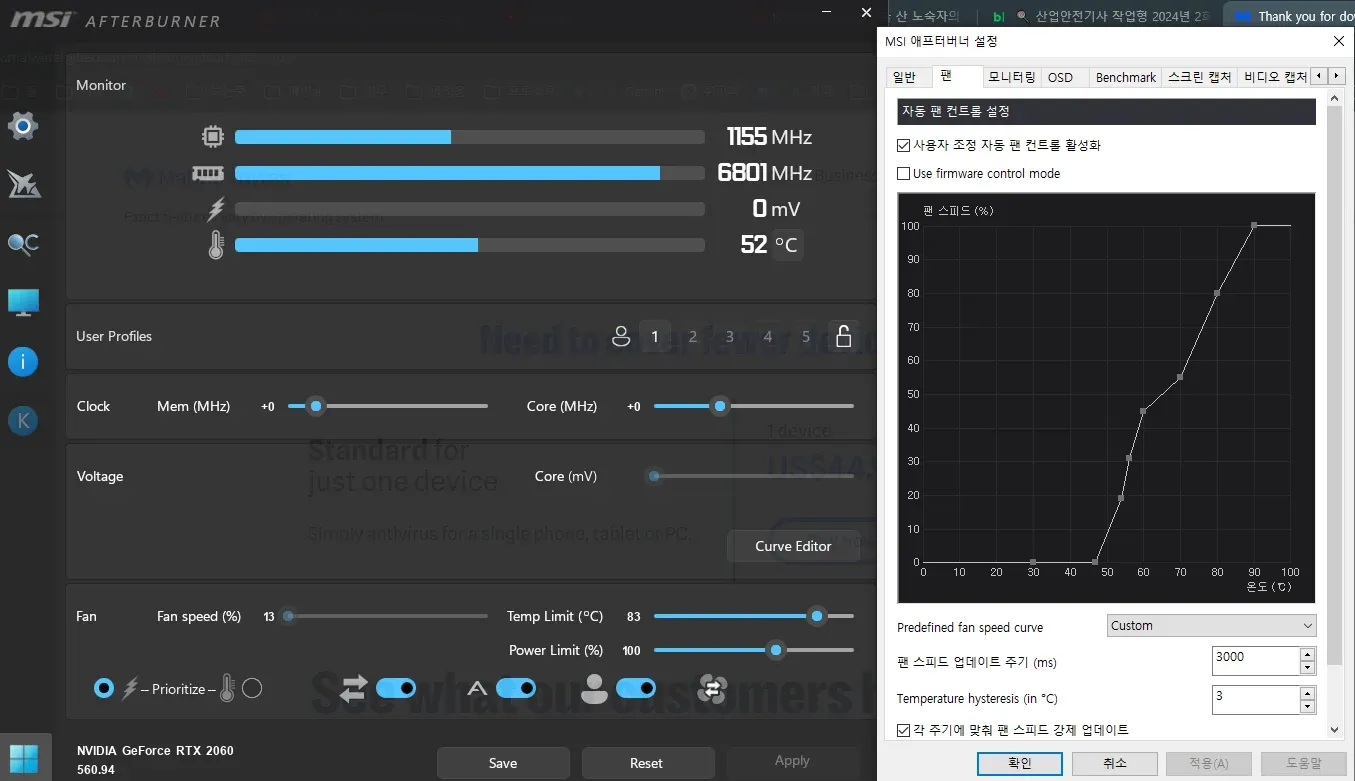Select user profile 2

tap(692, 337)
